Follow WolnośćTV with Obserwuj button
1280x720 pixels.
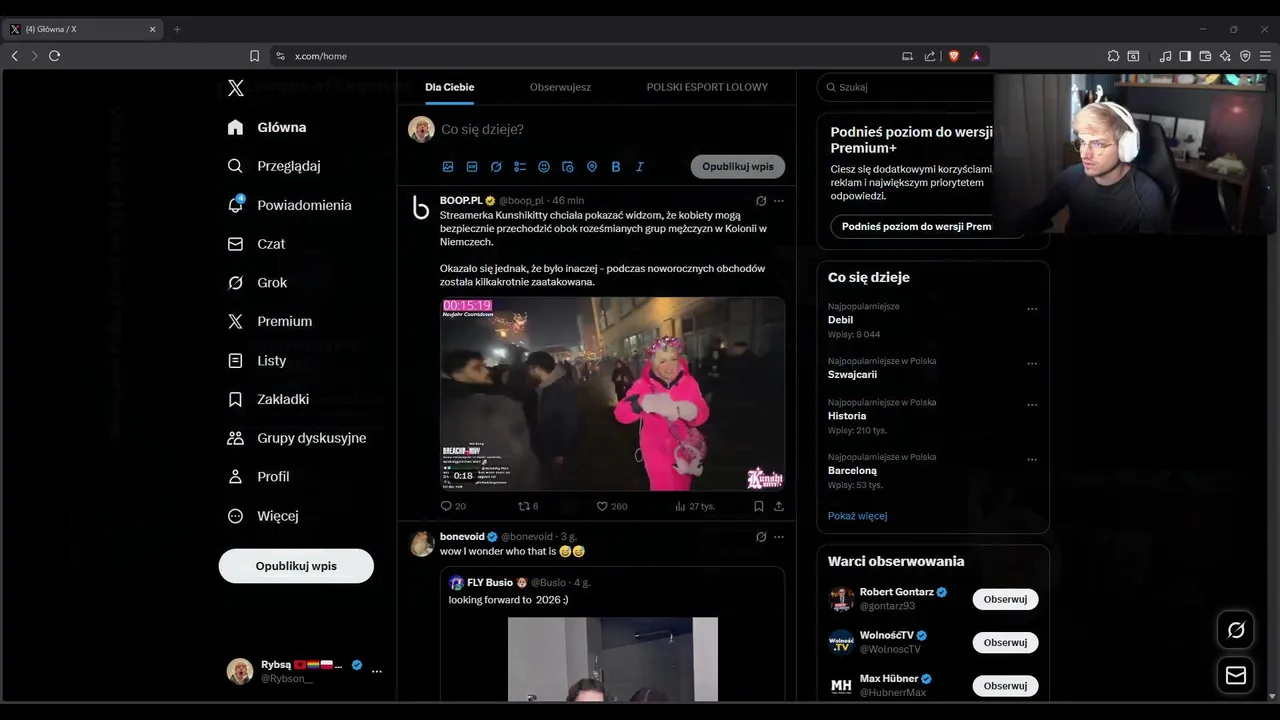[1005, 642]
